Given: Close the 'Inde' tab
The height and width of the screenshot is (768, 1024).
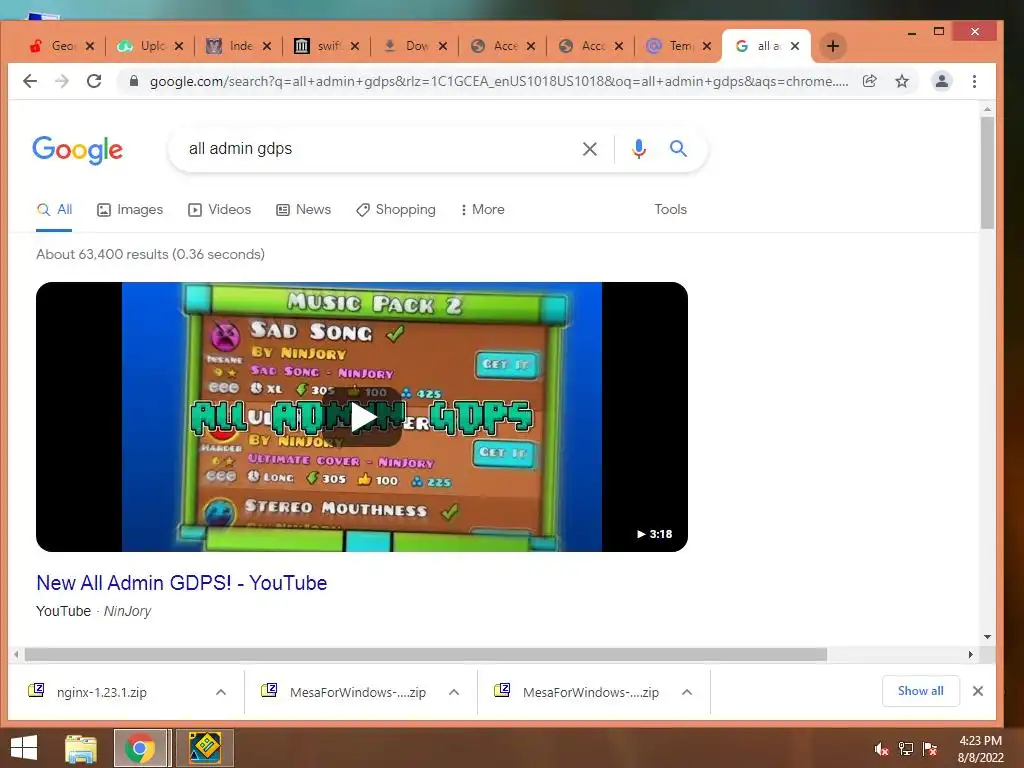Looking at the screenshot, I should tap(266, 46).
